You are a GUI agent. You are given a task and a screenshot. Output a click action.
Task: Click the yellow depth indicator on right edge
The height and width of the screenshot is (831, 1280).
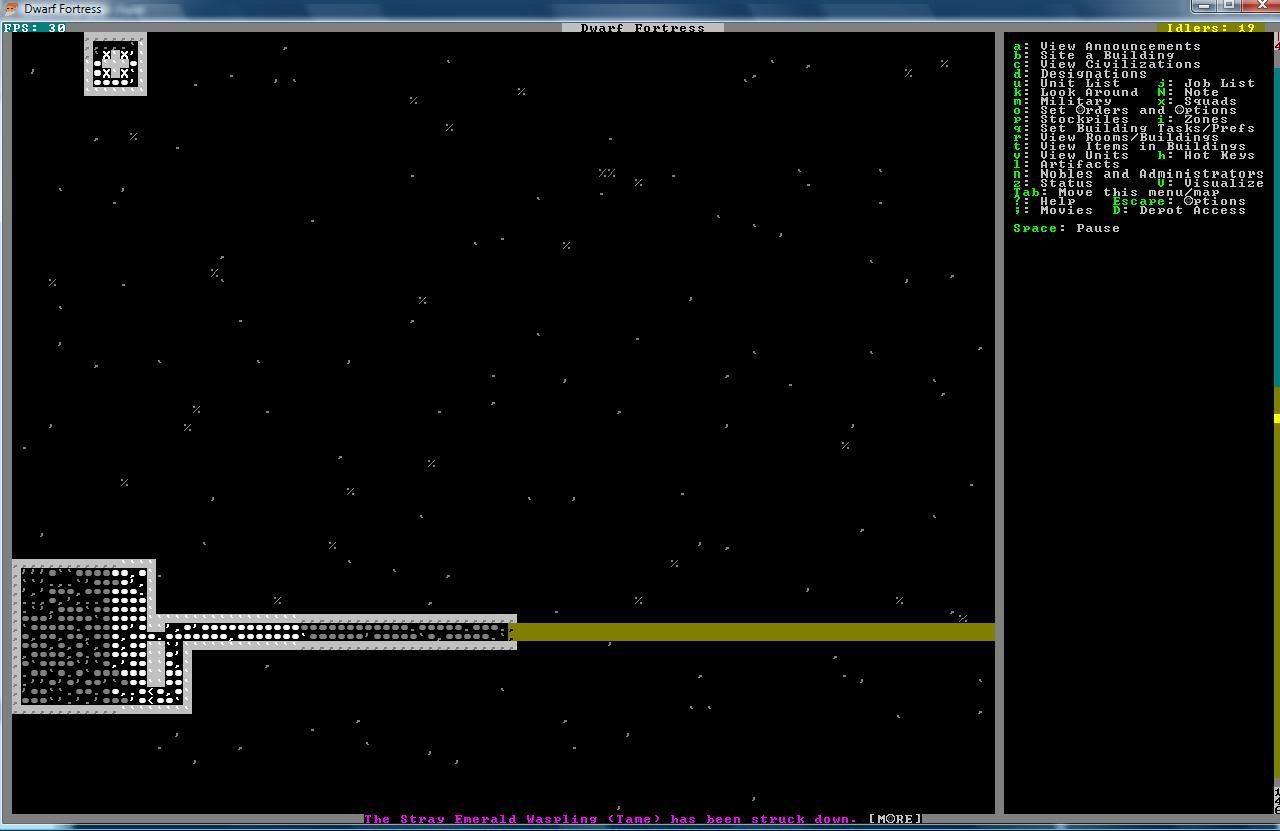pyautogui.click(x=1277, y=418)
